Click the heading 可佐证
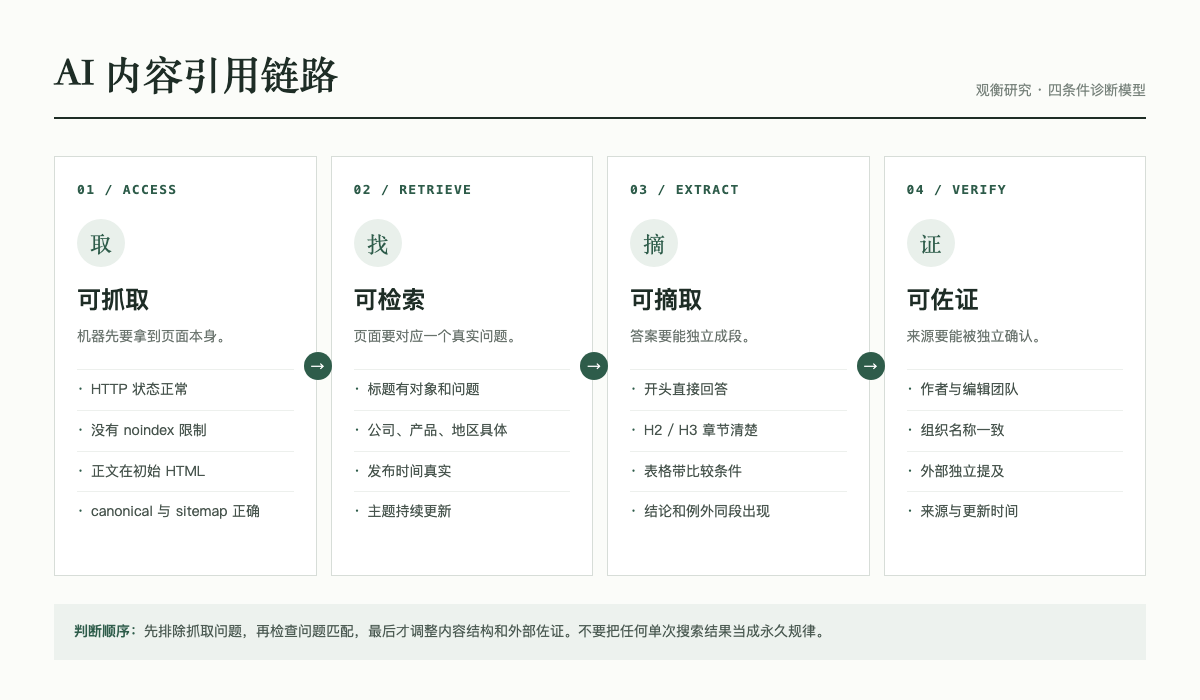Viewport: 1200px width, 700px height. tap(943, 300)
